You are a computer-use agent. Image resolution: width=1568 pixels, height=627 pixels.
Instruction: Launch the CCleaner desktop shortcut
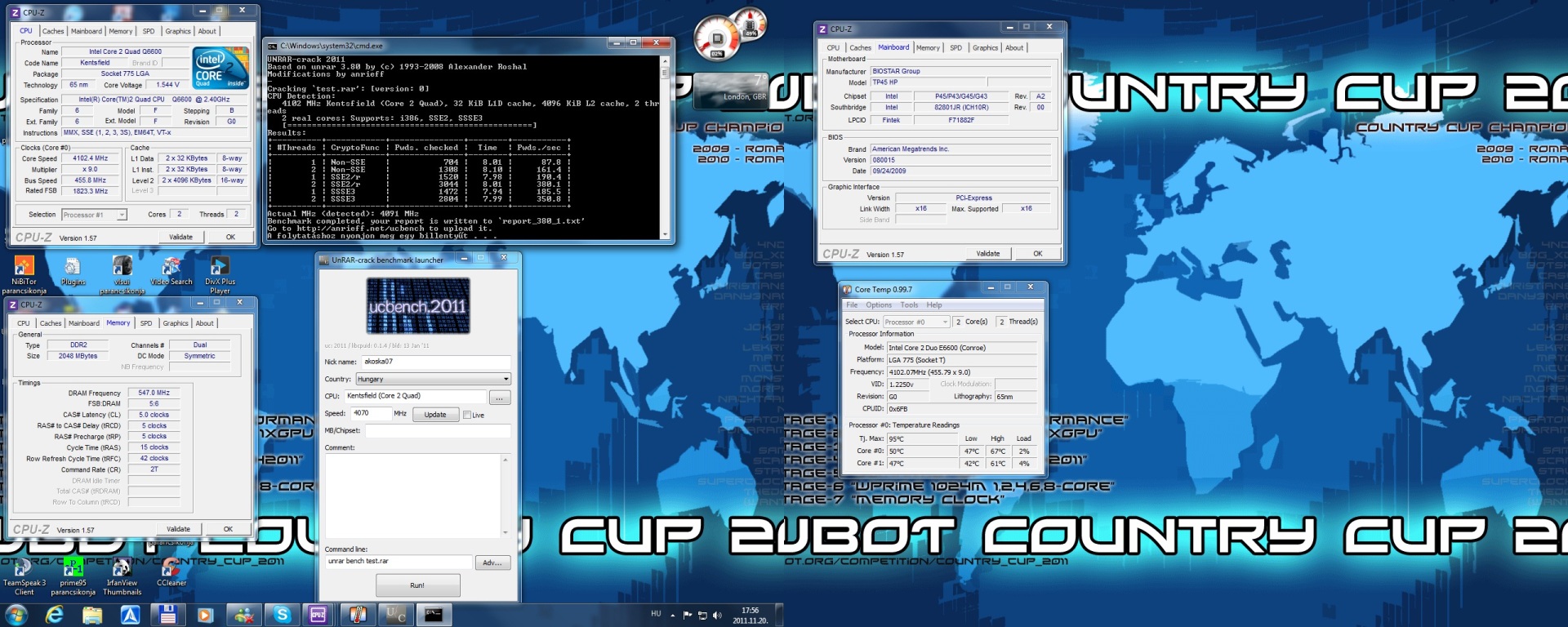tap(171, 573)
